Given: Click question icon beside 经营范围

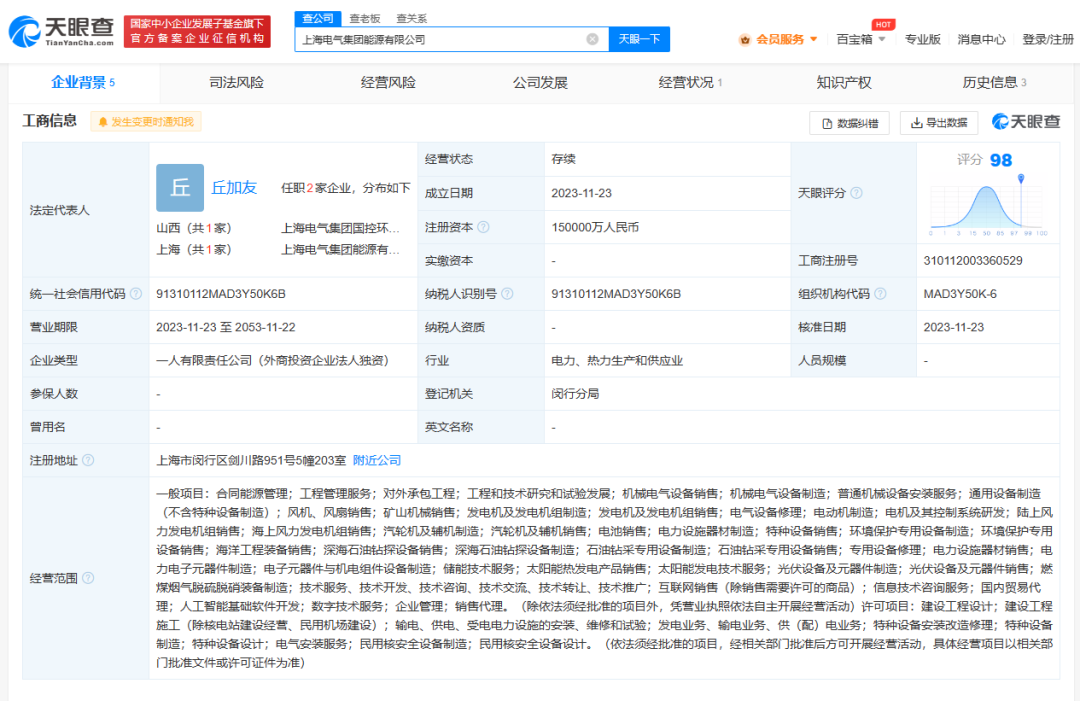Looking at the screenshot, I should (x=88, y=578).
